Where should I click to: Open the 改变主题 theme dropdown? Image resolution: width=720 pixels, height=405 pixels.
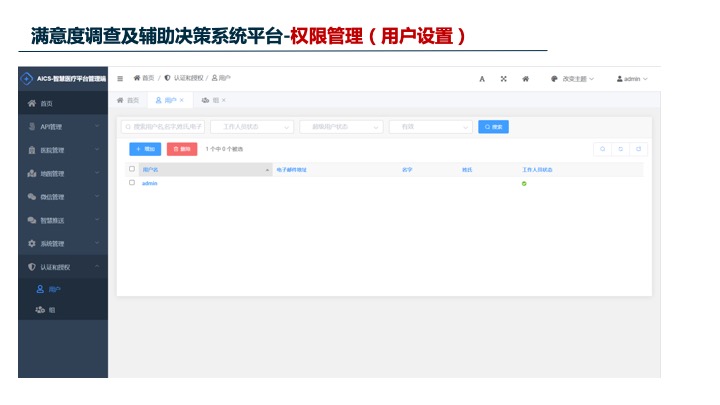572,79
